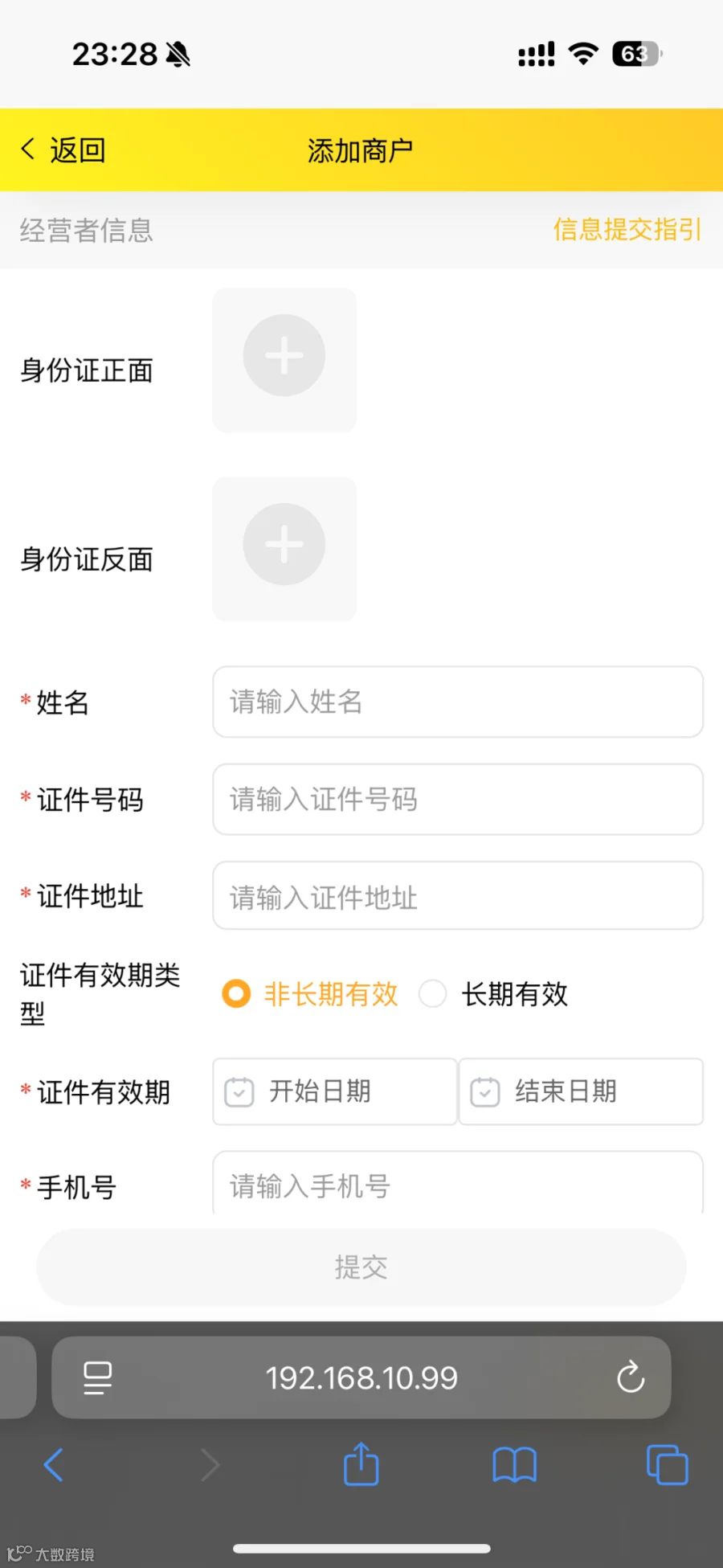Focus the 请输入手机号 input field
This screenshot has width=723, height=1568.
pyautogui.click(x=458, y=1183)
